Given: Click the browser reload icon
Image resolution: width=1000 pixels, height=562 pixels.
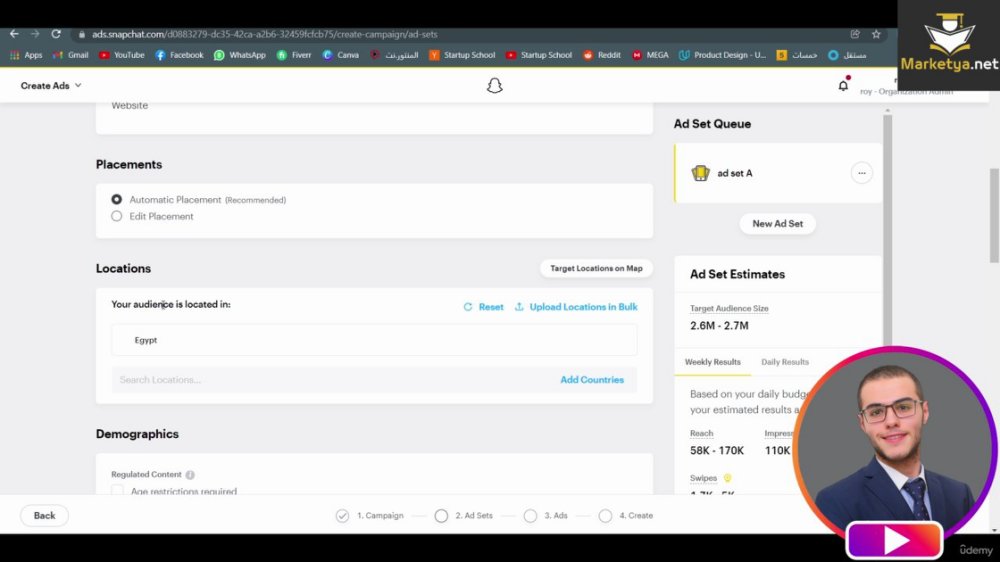Looking at the screenshot, I should (x=56, y=34).
